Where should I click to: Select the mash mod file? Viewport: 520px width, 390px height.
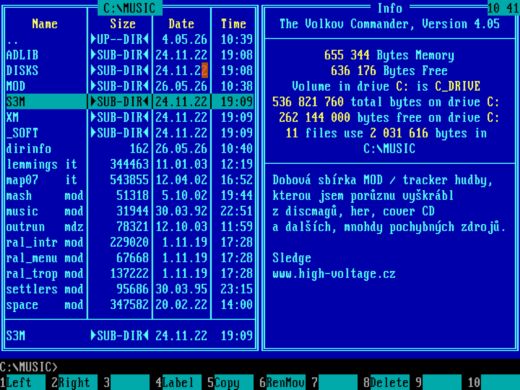pyautogui.click(x=130, y=195)
